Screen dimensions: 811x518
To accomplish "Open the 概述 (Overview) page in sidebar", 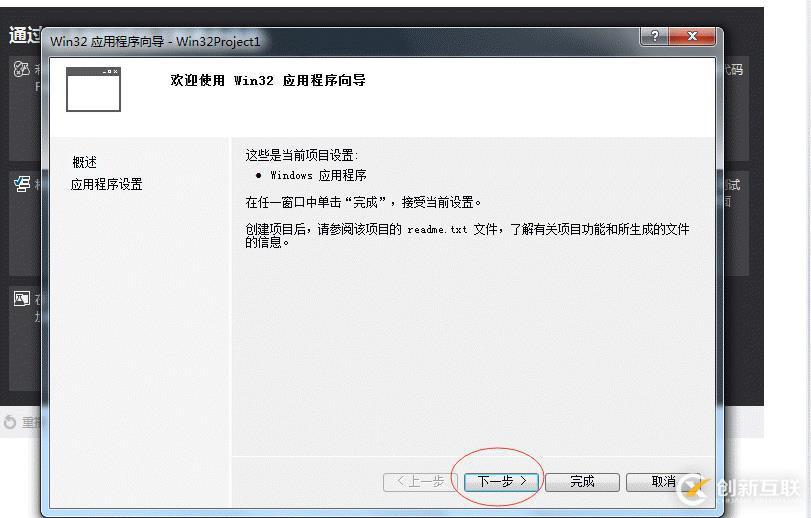I will [85, 162].
